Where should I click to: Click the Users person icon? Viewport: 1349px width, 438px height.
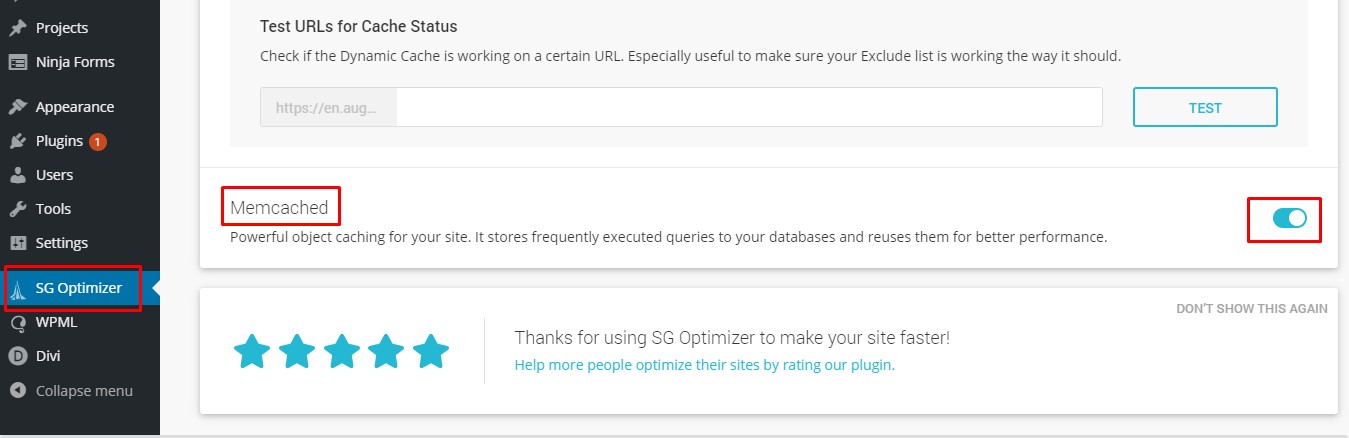(18, 175)
